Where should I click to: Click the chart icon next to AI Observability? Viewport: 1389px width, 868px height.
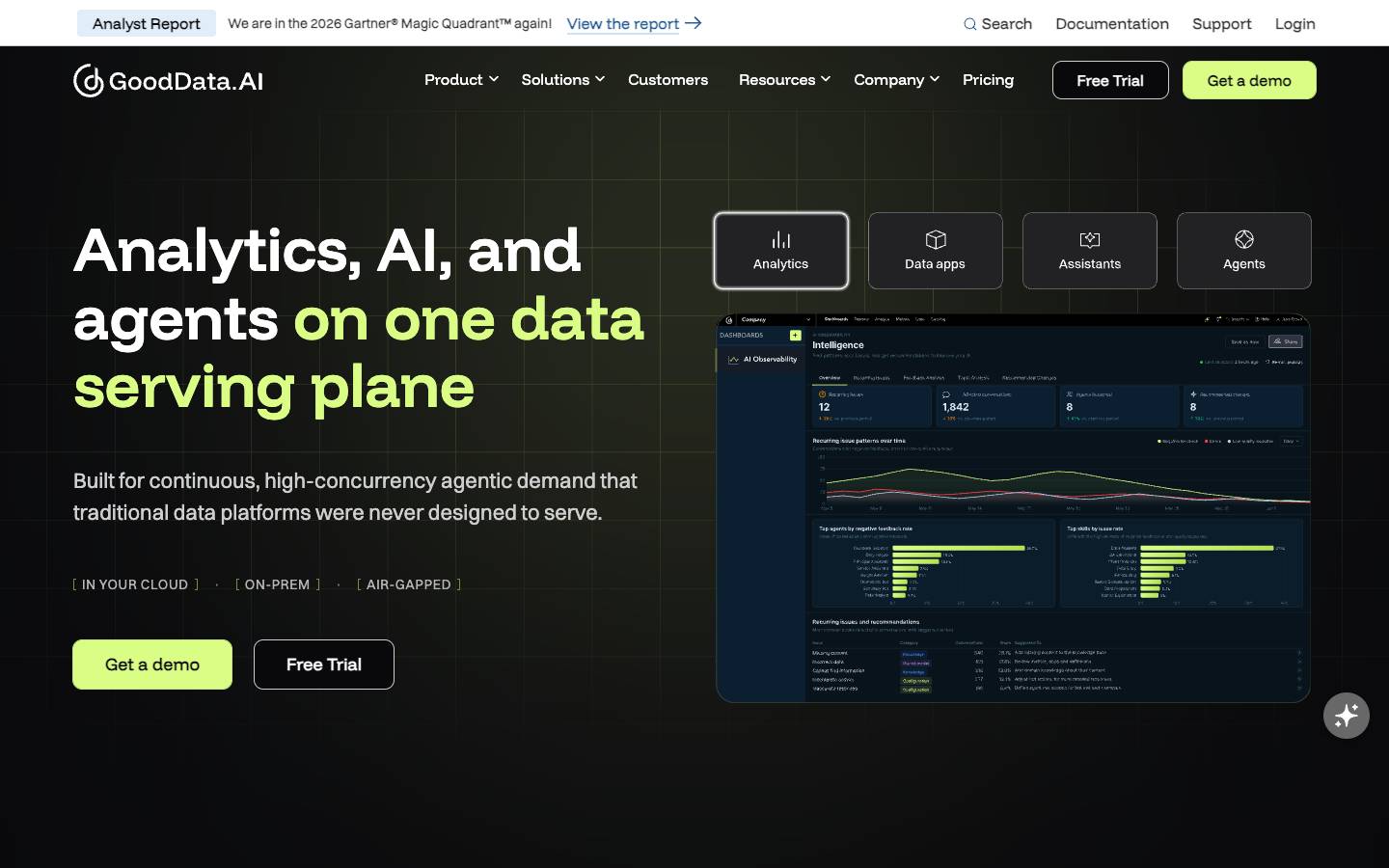click(x=733, y=359)
